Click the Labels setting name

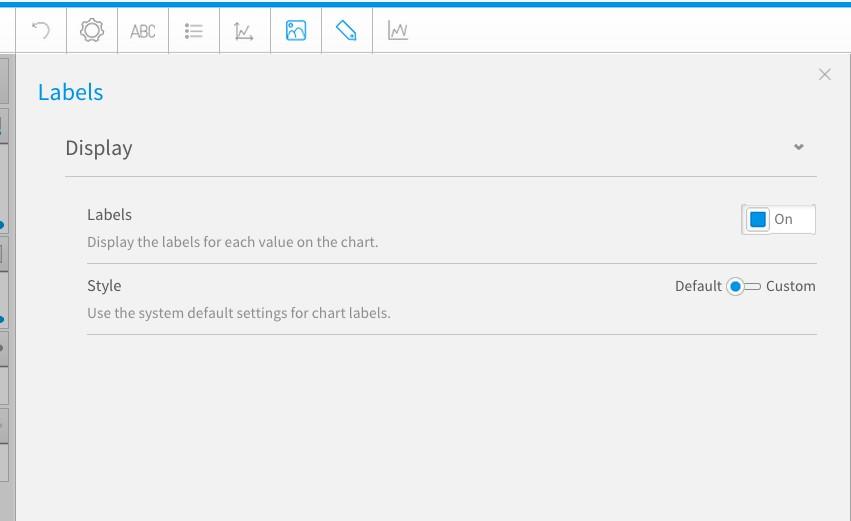pyautogui.click(x=110, y=215)
